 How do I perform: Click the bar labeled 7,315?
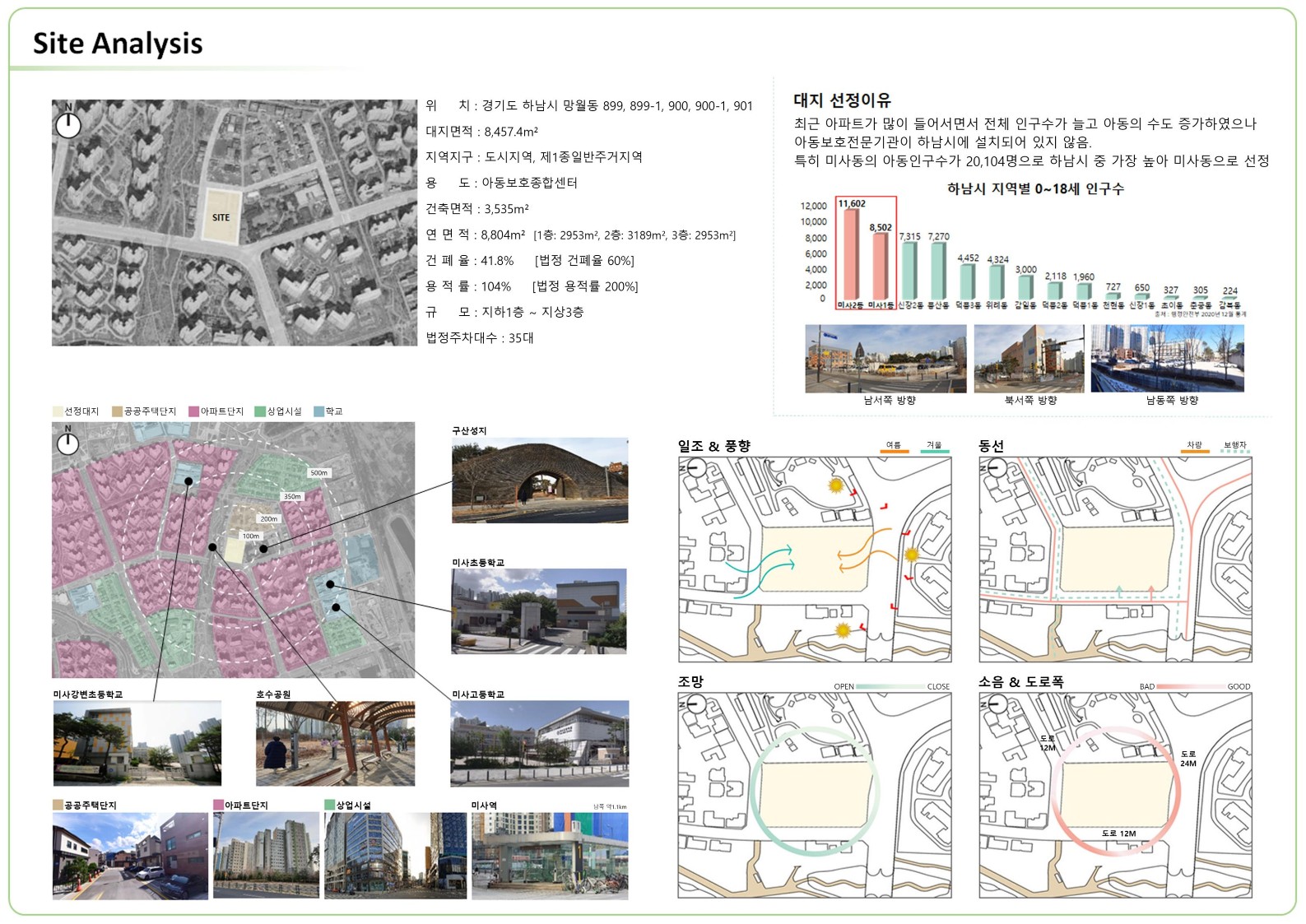click(x=909, y=271)
